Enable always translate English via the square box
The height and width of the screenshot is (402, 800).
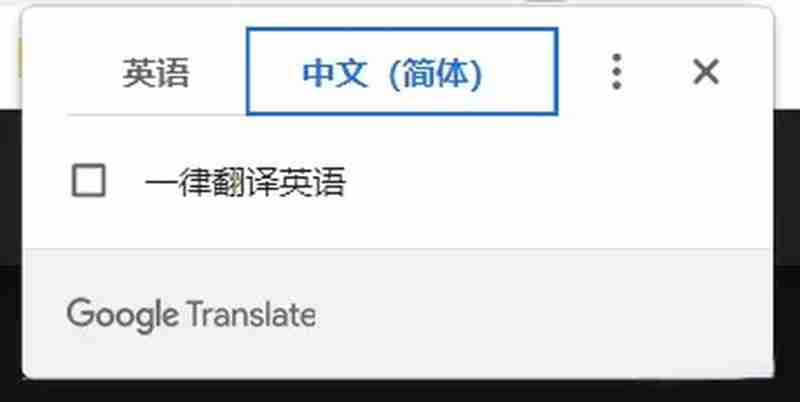point(89,180)
